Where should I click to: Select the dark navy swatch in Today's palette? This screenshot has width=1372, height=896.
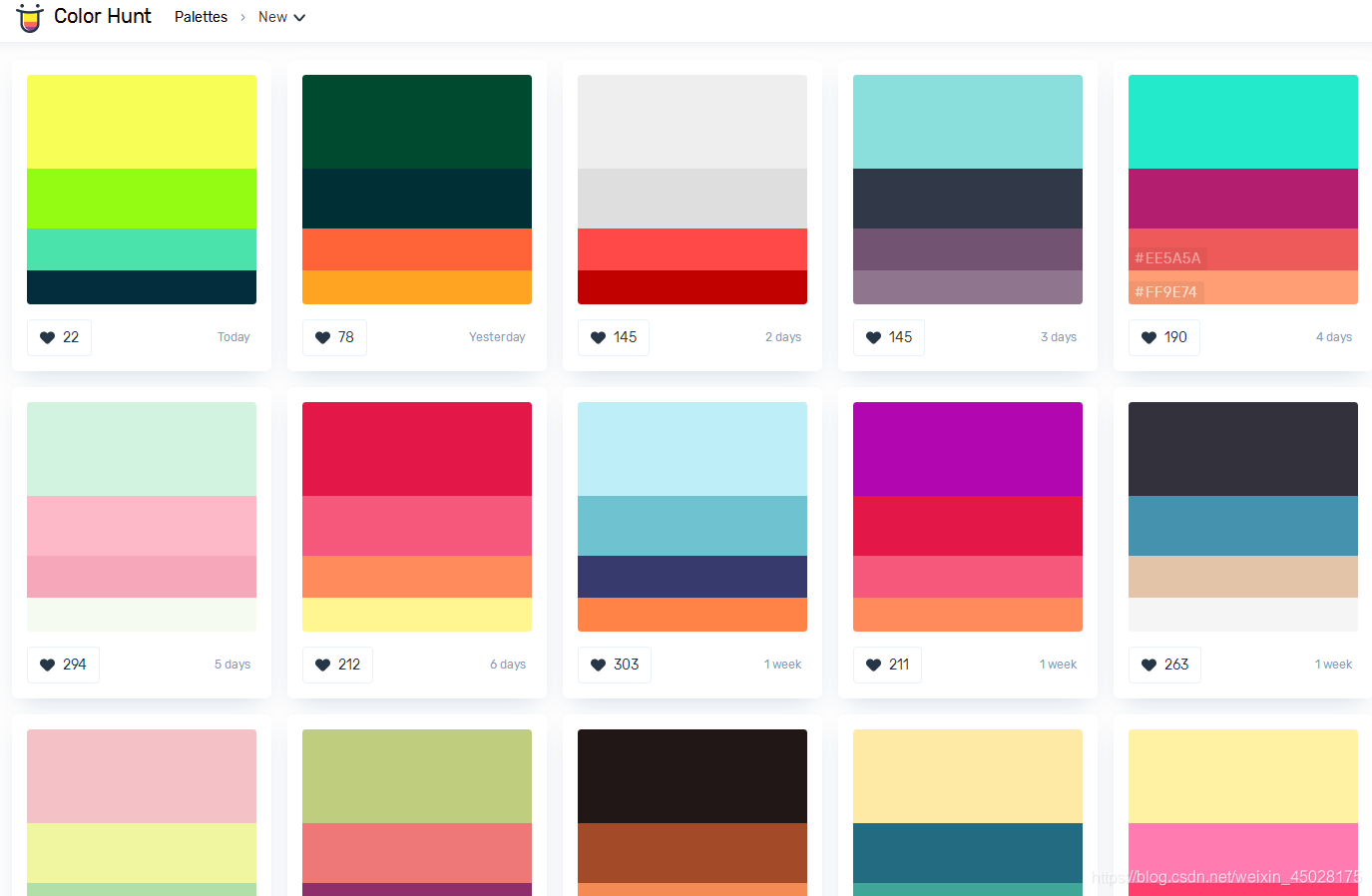(x=142, y=287)
